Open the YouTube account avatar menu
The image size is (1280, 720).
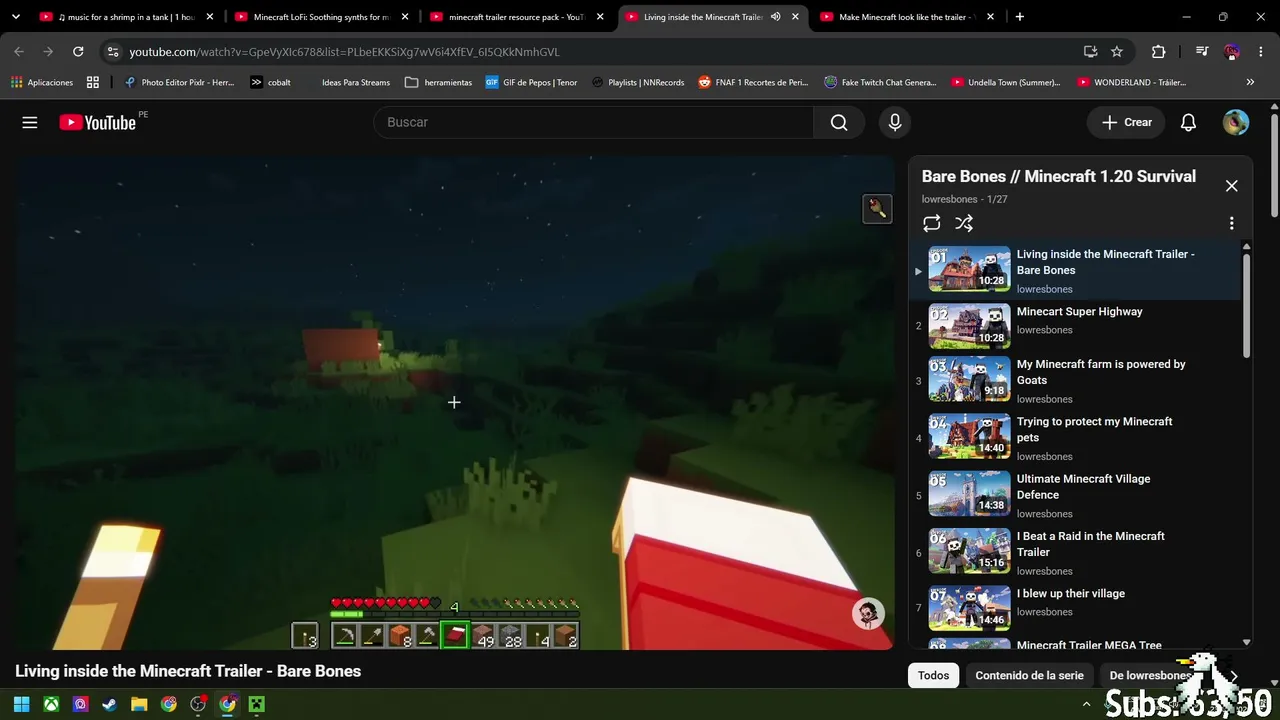[1236, 122]
